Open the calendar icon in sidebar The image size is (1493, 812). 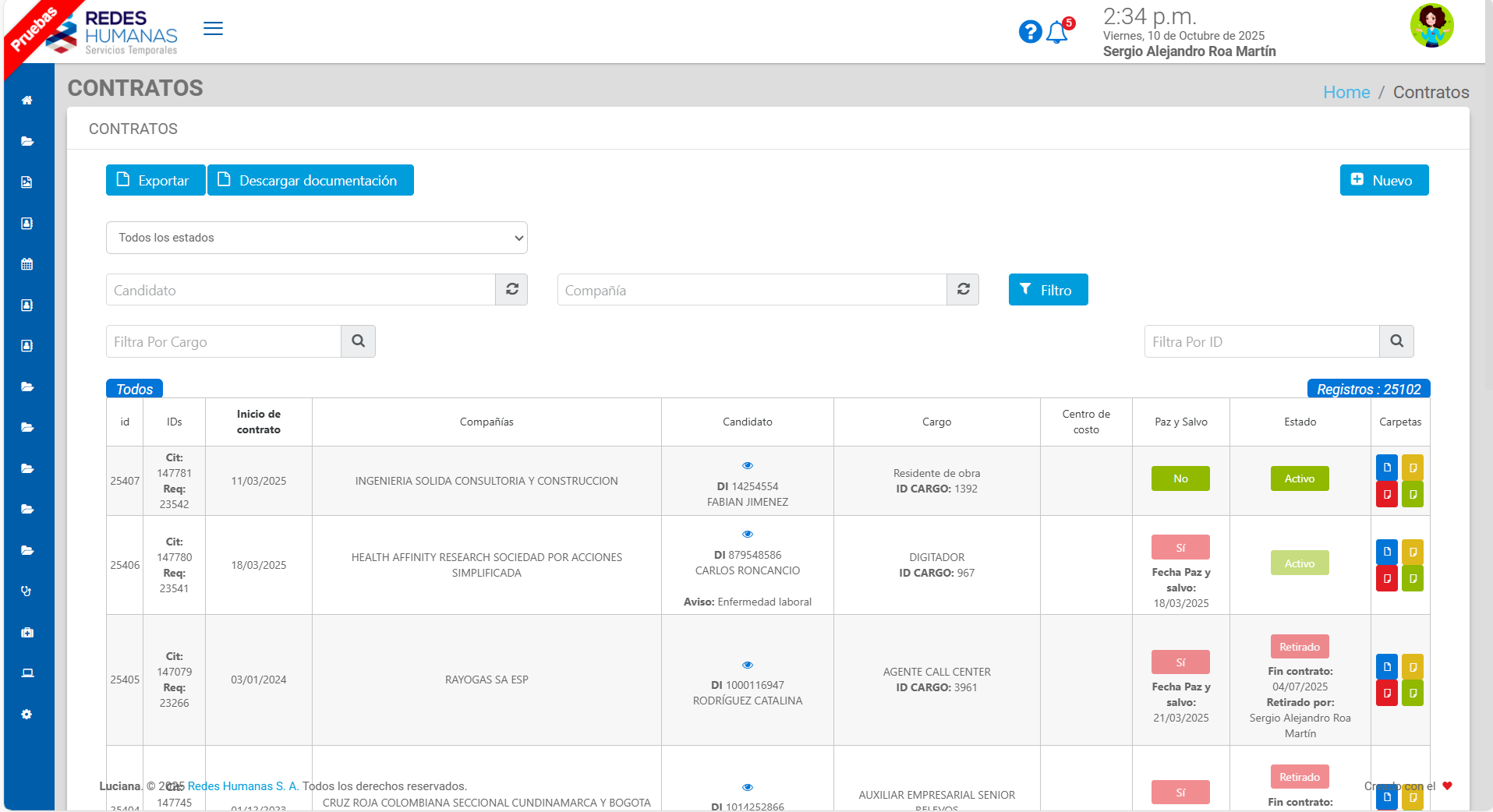point(27,264)
